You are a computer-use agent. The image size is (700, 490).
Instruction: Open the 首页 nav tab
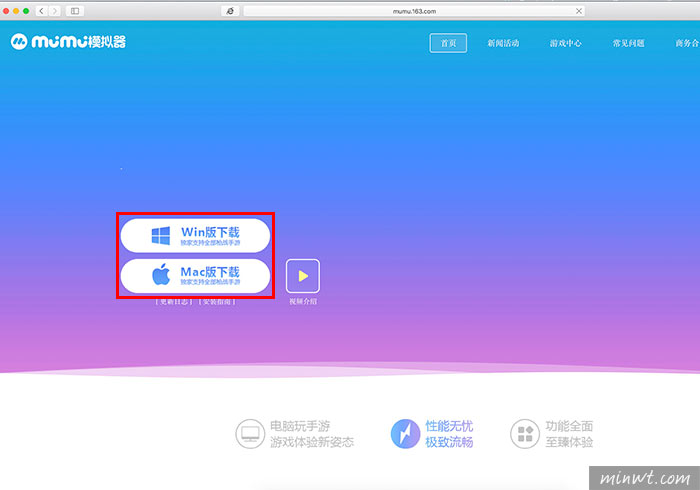tap(448, 43)
